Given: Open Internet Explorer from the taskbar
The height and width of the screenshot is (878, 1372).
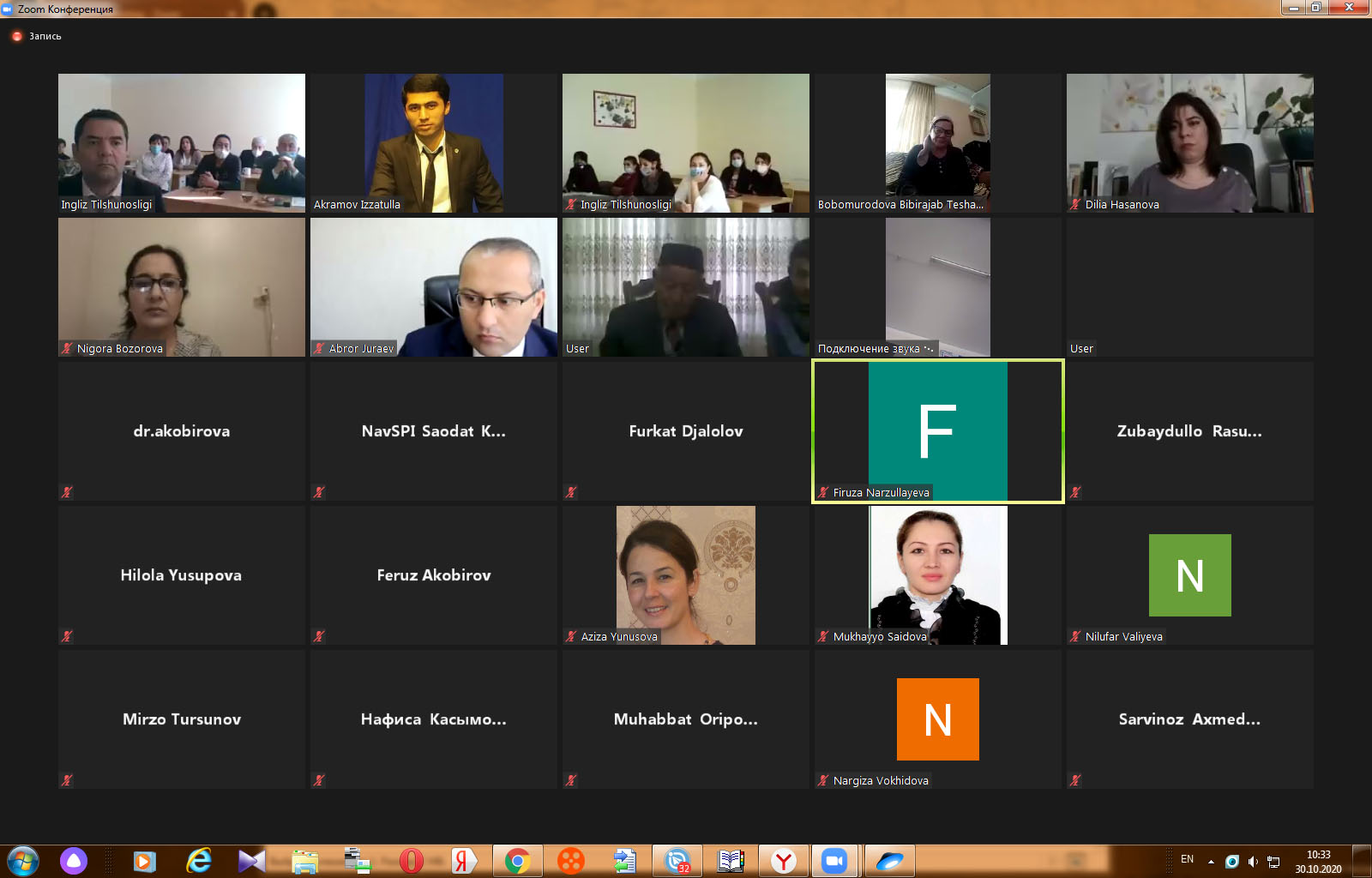Looking at the screenshot, I should 199,860.
